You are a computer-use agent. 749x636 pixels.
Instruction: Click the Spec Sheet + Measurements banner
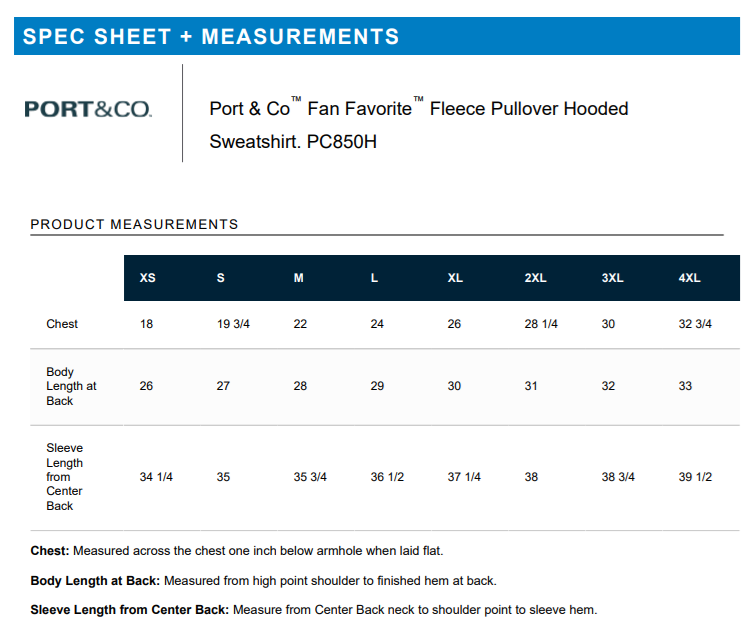click(x=211, y=37)
